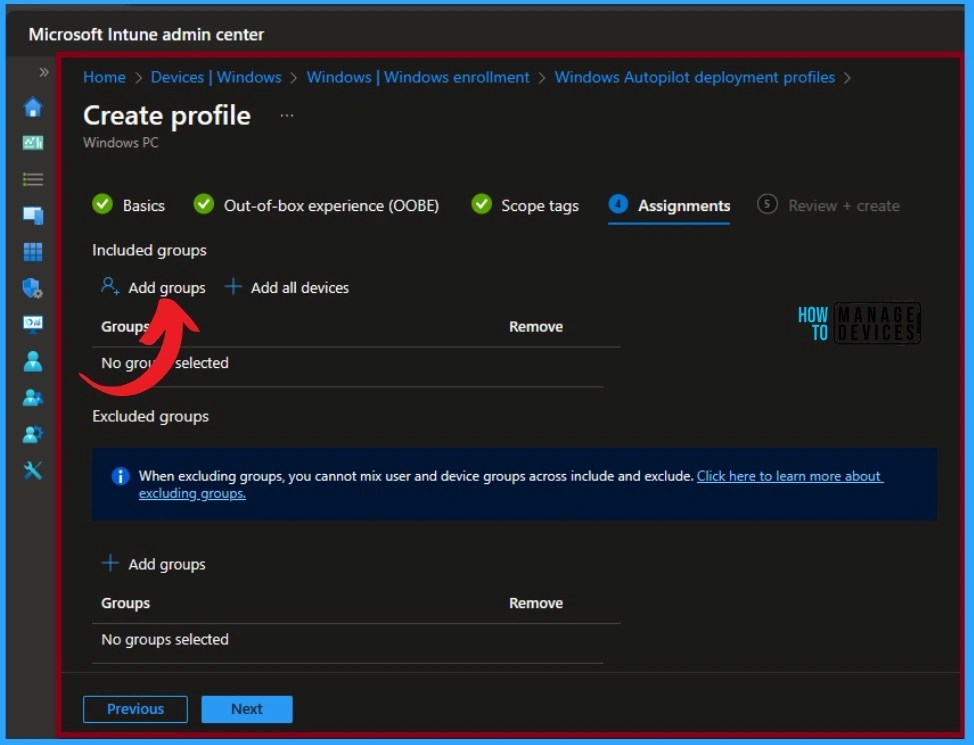Open the Groups sidebar icon

[x=32, y=397]
